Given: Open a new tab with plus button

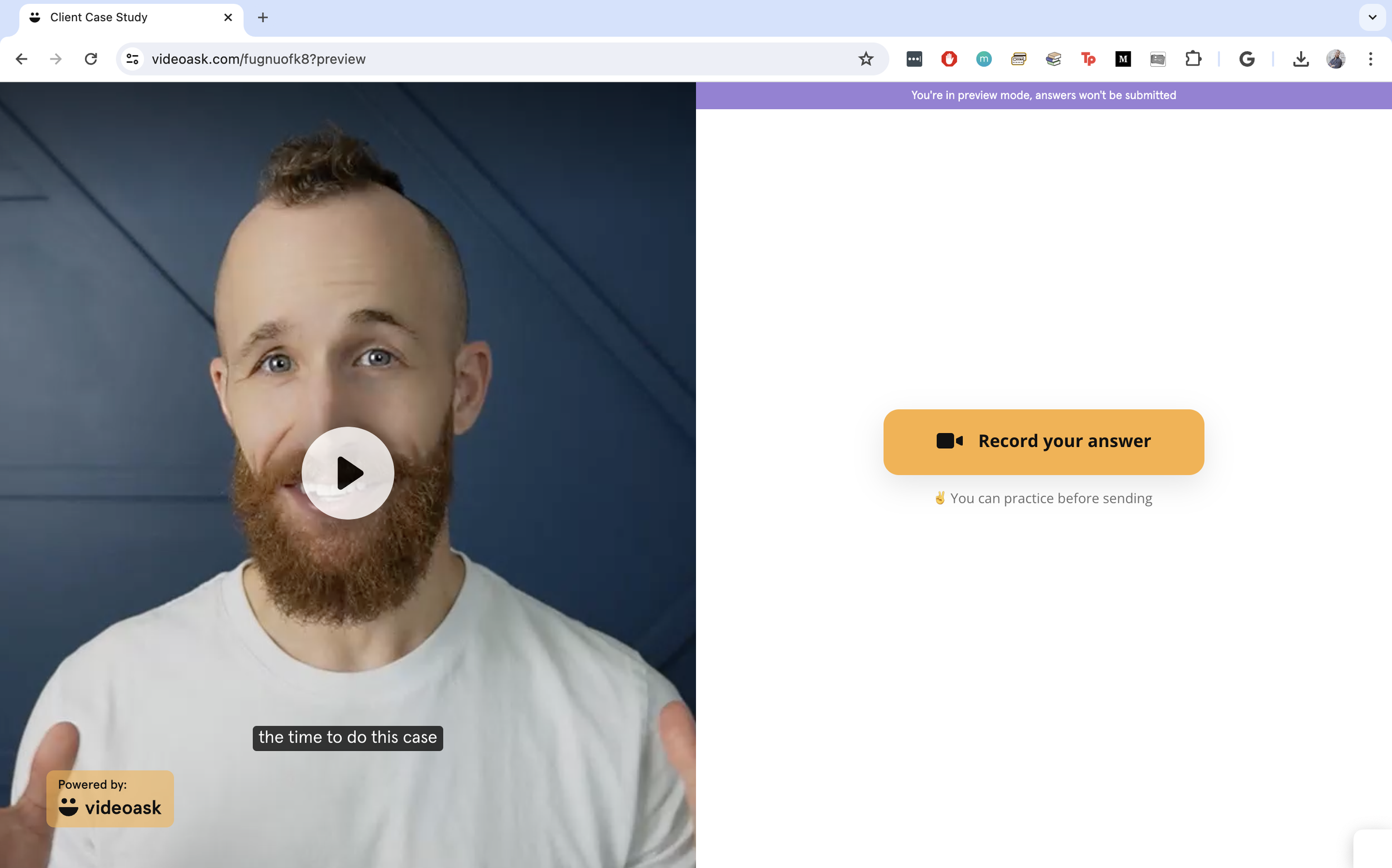Looking at the screenshot, I should pos(263,17).
